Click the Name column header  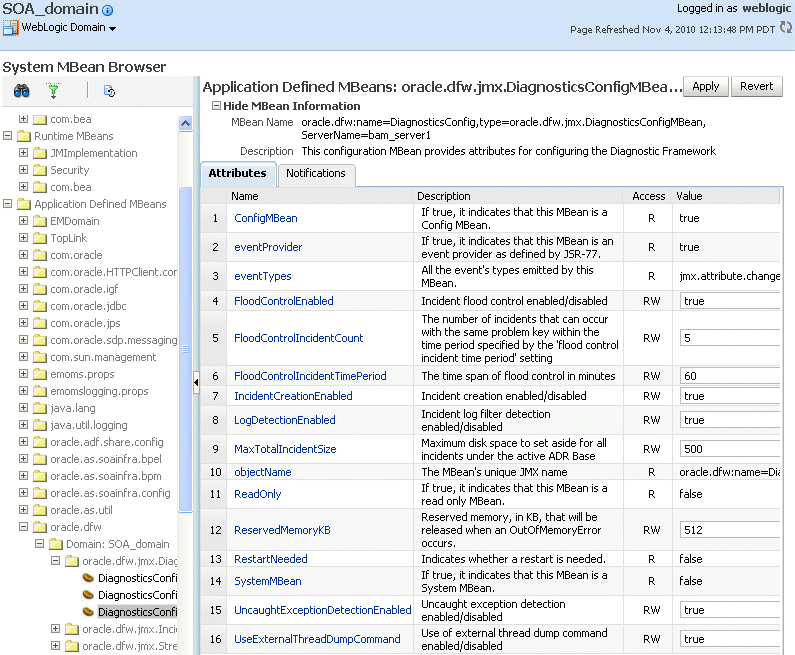[x=244, y=196]
